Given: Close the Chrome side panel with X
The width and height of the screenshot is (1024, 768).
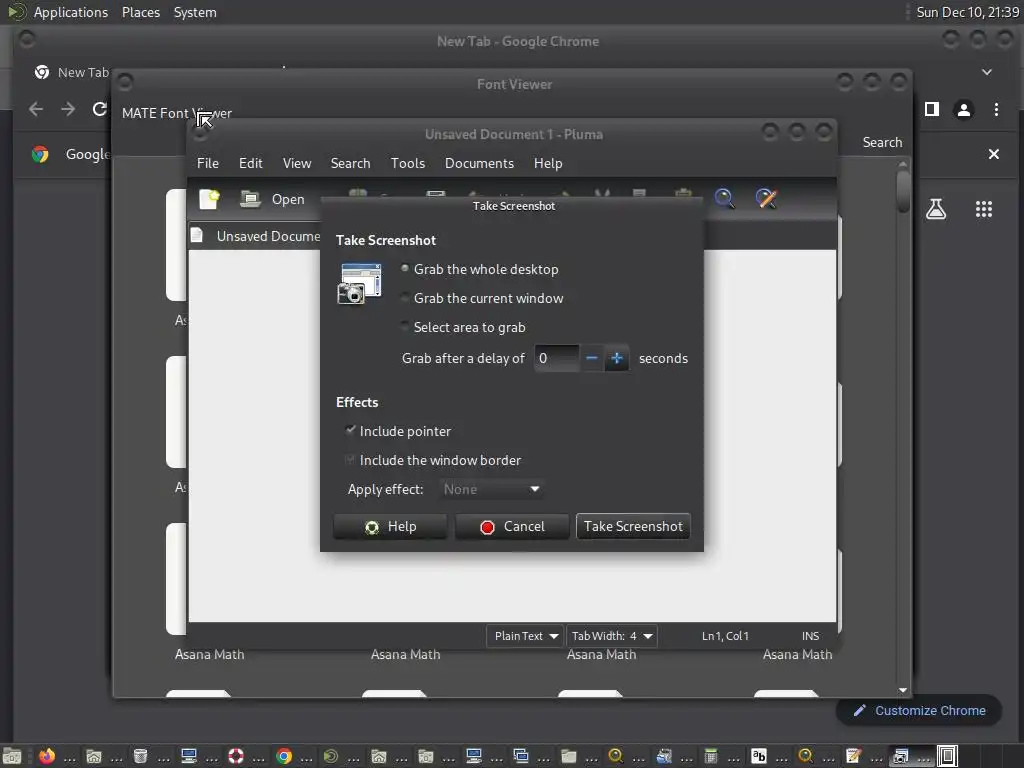Looking at the screenshot, I should 993,154.
